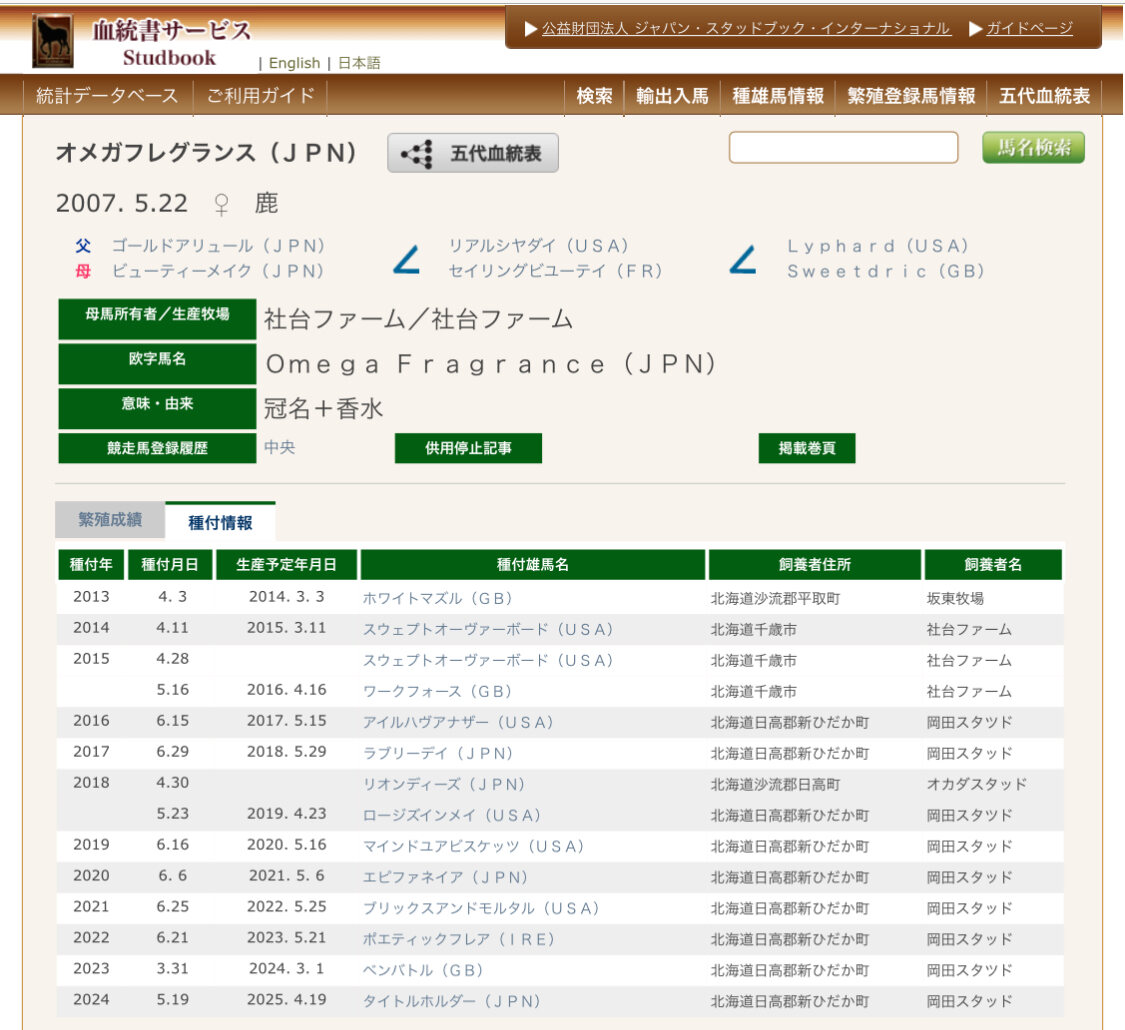This screenshot has width=1125, height=1030.
Task: Click the 馬名検索 search button
Action: [x=1033, y=147]
